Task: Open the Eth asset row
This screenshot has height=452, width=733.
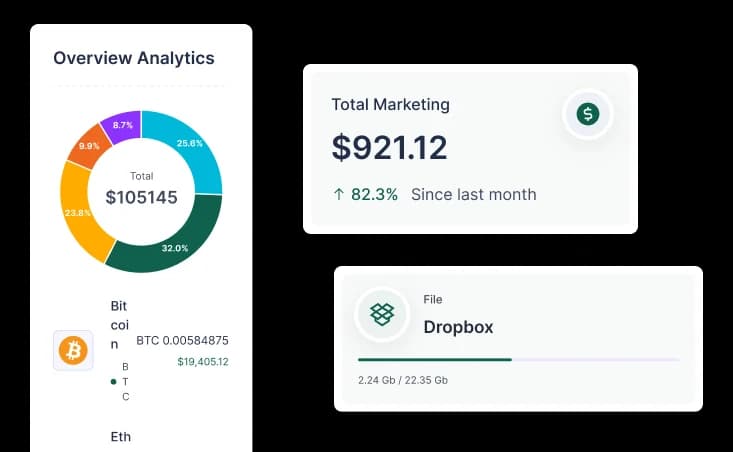Action: (x=120, y=437)
